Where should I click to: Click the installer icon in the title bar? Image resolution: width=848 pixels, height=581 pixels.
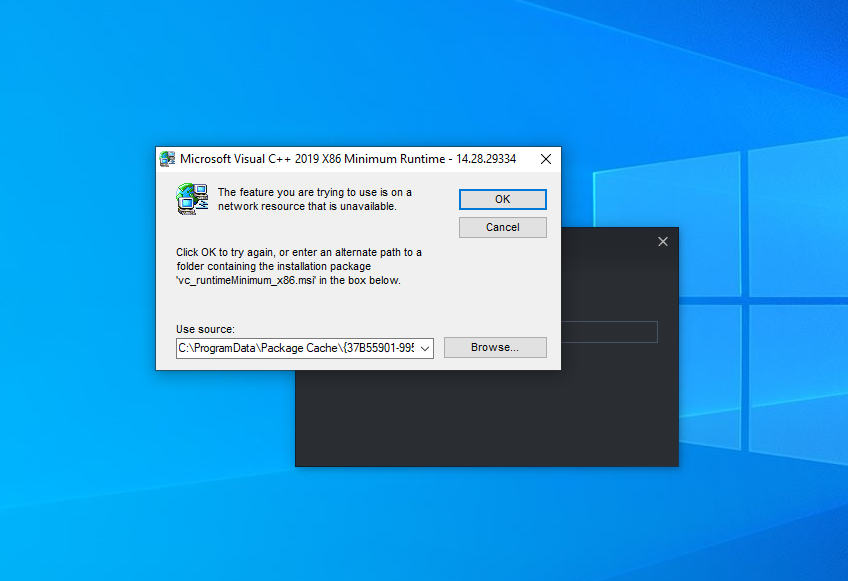click(x=167, y=159)
